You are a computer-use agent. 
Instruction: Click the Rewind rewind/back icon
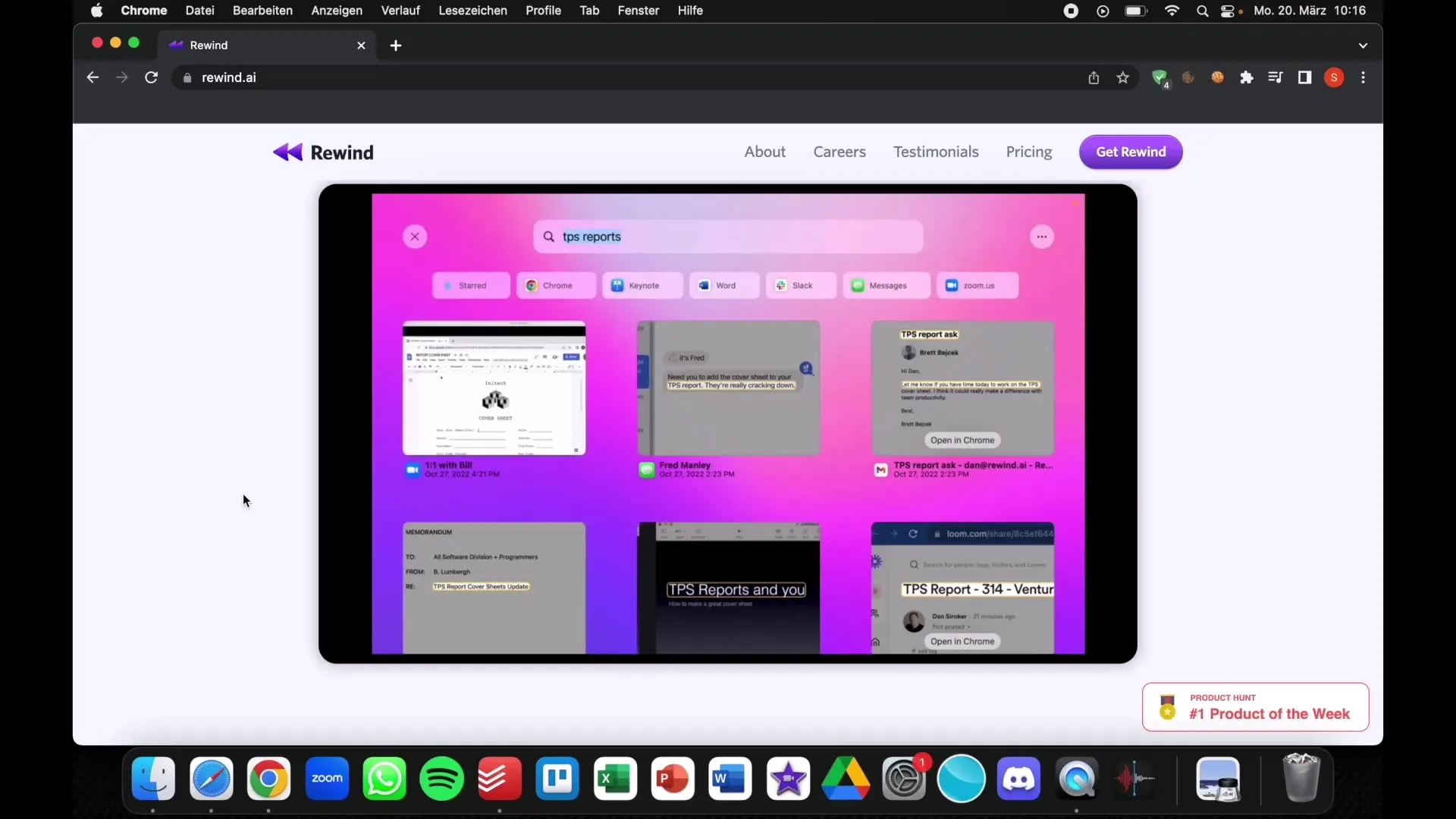click(288, 151)
